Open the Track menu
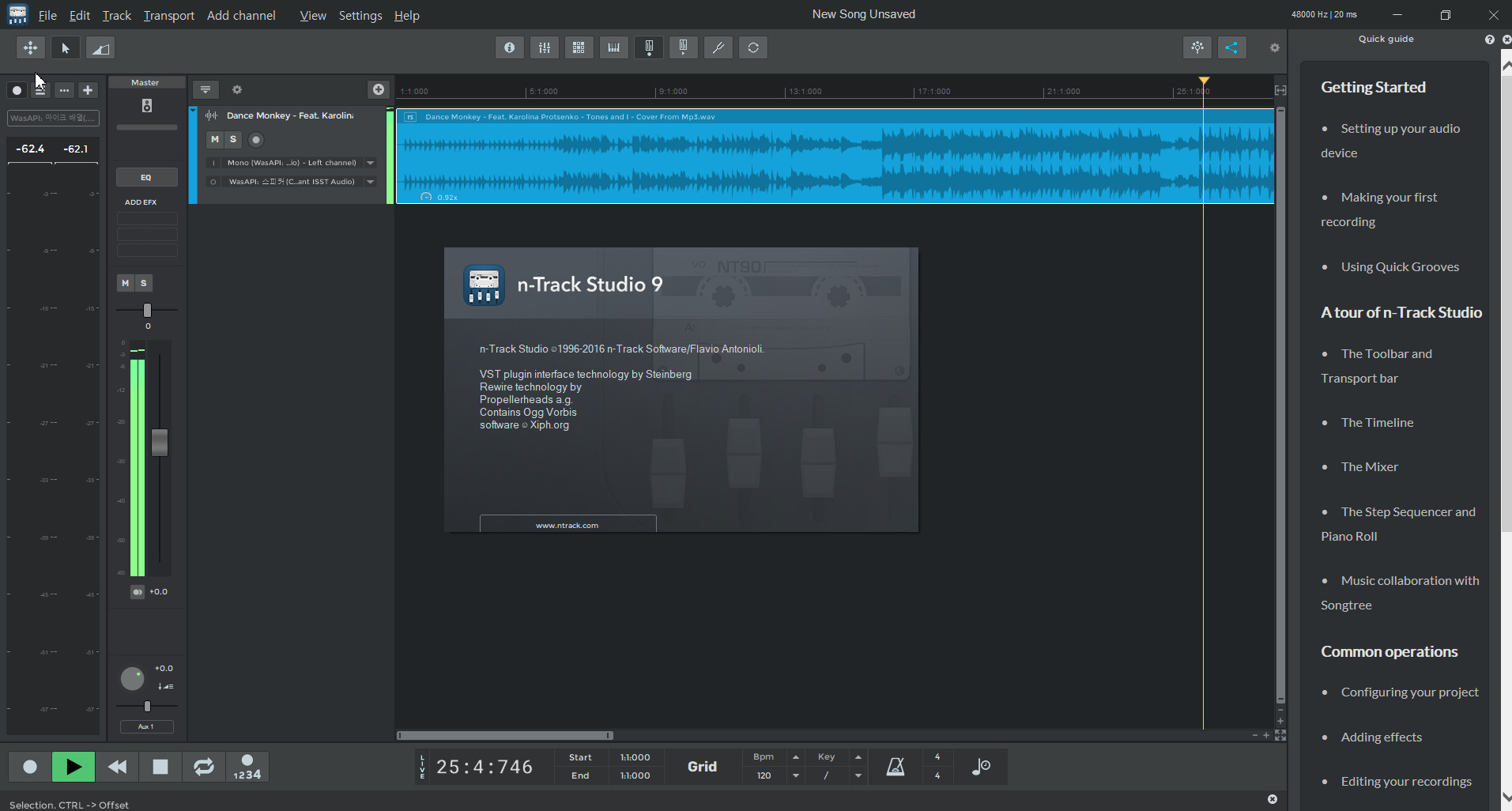 point(117,15)
